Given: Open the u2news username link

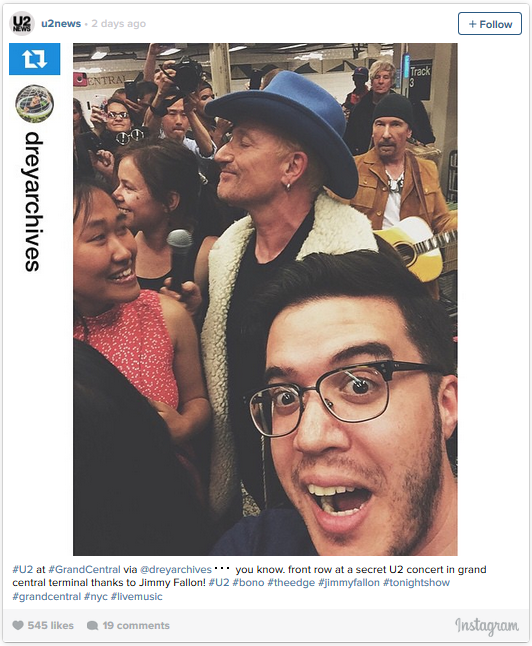Looking at the screenshot, I should pyautogui.click(x=61, y=23).
